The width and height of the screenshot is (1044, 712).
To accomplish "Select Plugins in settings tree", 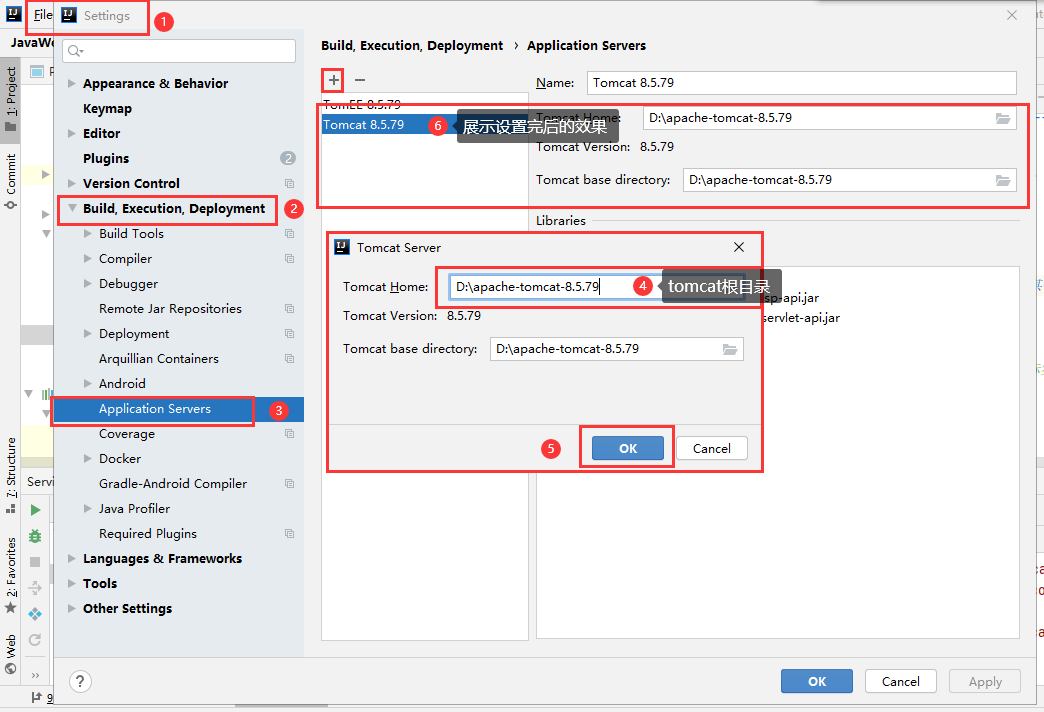I will click(x=106, y=159).
